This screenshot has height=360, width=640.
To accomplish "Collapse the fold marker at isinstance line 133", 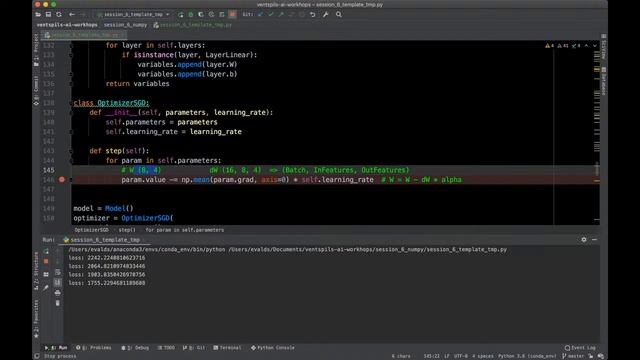I will (x=71, y=55).
